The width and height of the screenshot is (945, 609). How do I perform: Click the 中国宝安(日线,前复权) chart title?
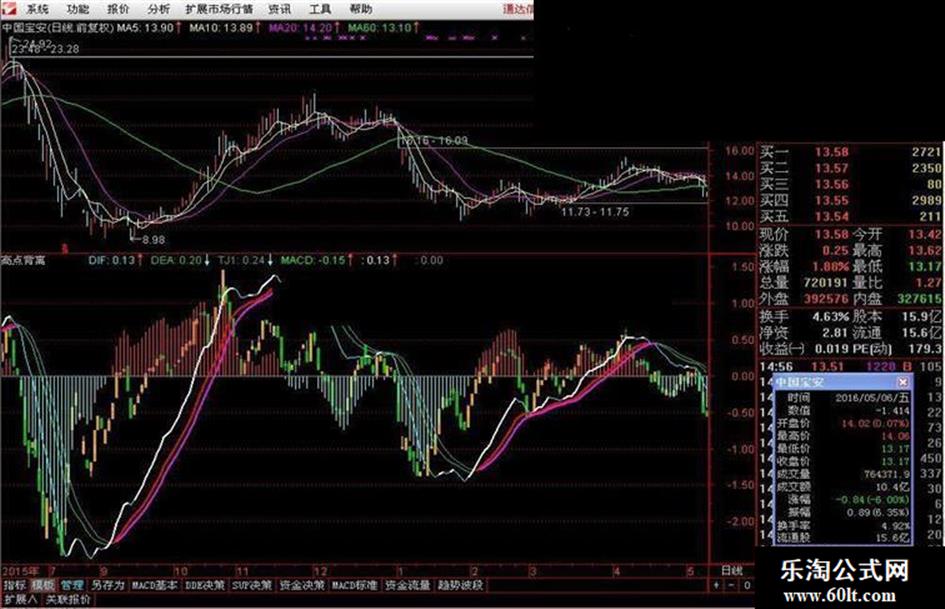(57, 28)
